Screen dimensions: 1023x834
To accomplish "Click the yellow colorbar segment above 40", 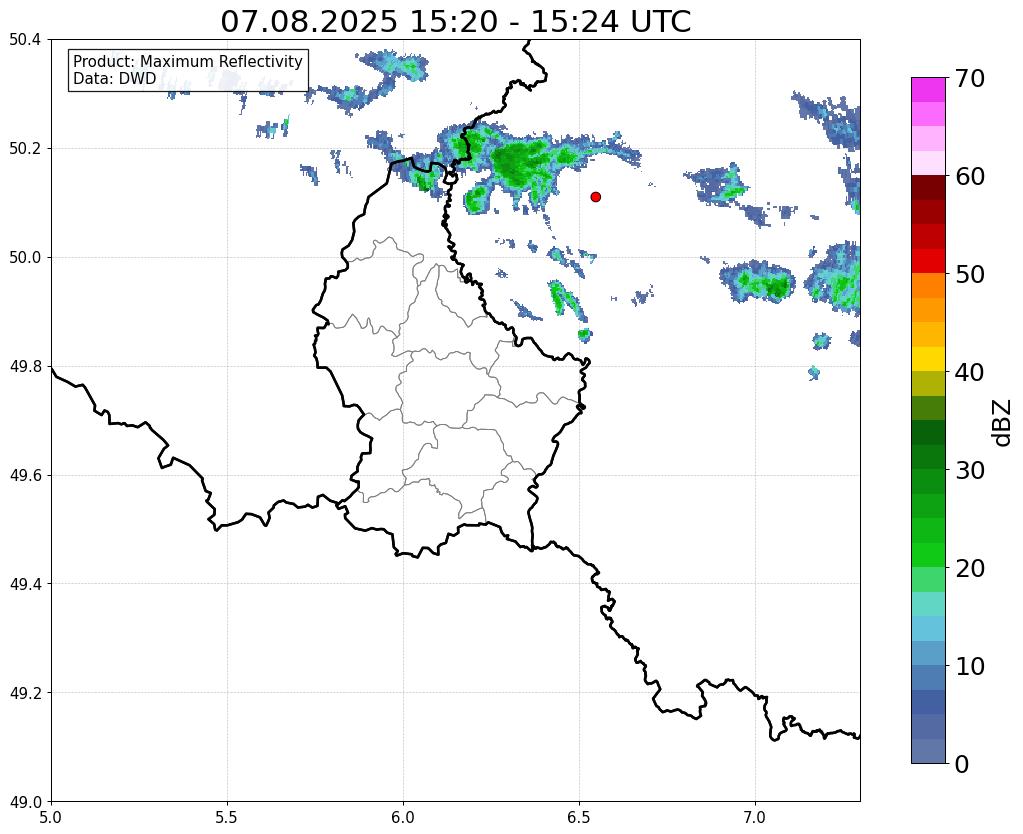I will (928, 359).
